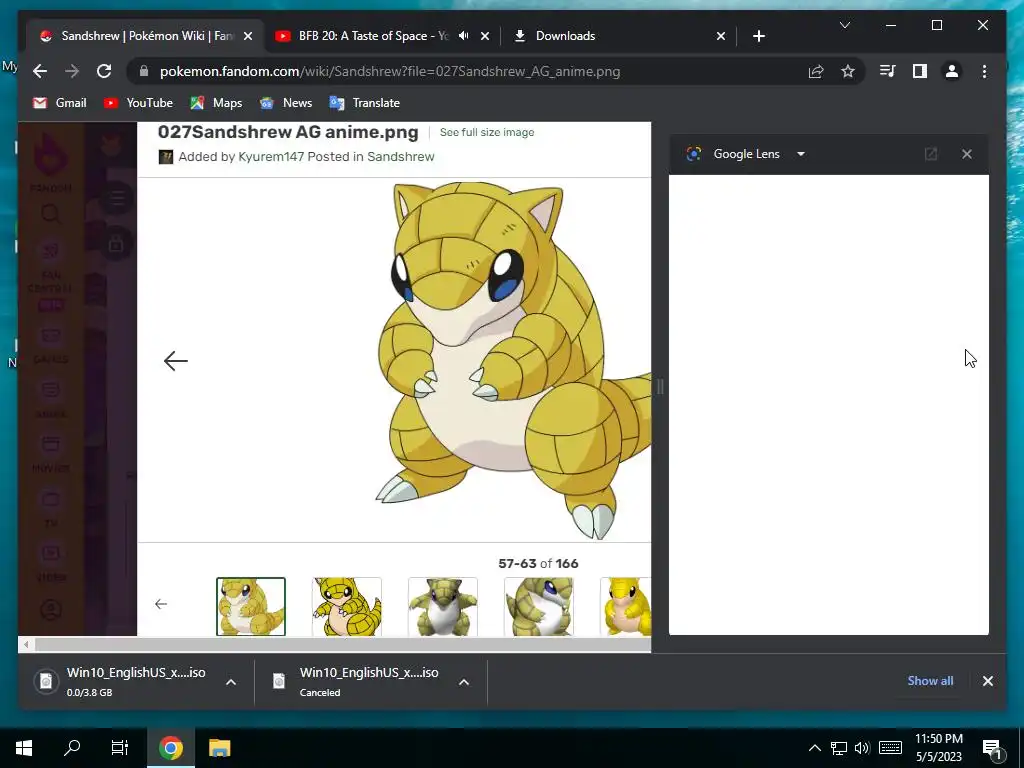The height and width of the screenshot is (768, 1024).
Task: Select the third gray 3D Sandshrew thumbnail
Action: pyautogui.click(x=443, y=606)
